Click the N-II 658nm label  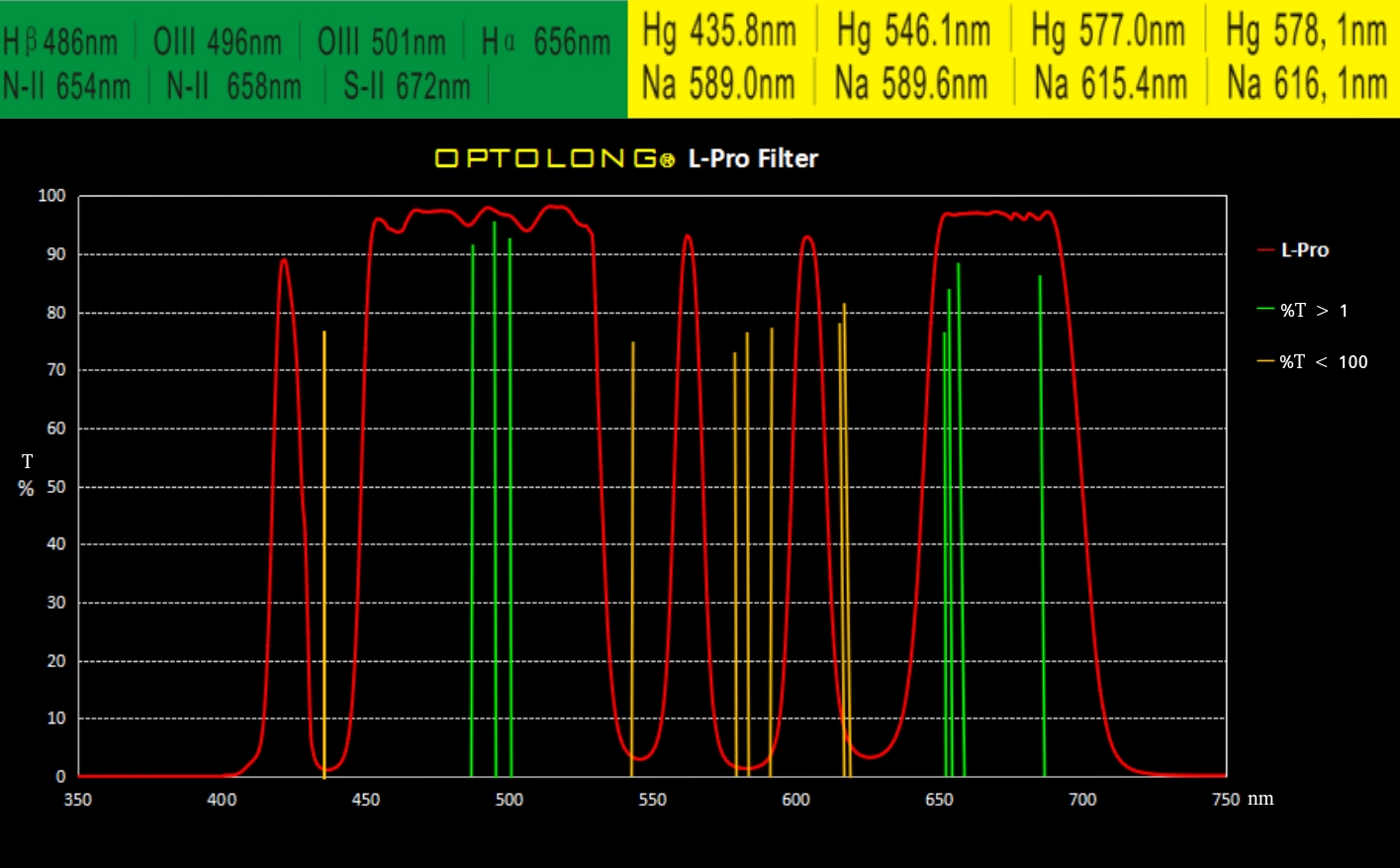[x=233, y=87]
